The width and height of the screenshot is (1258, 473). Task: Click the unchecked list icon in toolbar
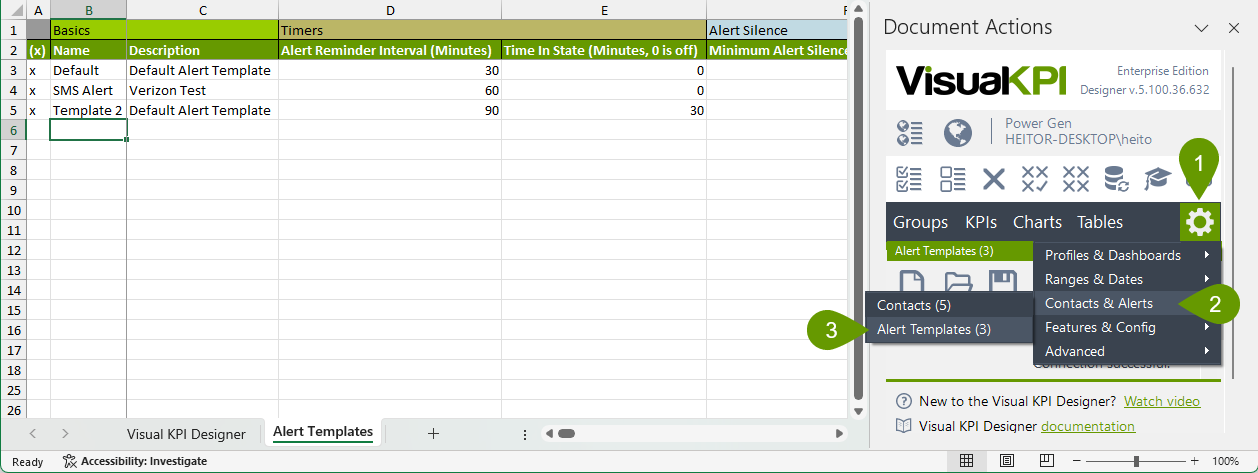pos(952,179)
